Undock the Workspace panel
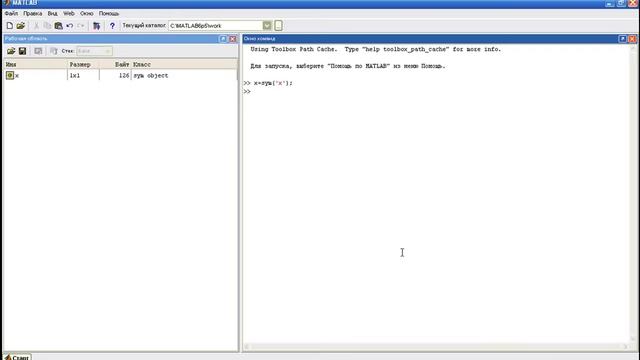Image resolution: width=640 pixels, height=360 pixels. pyautogui.click(x=223, y=39)
